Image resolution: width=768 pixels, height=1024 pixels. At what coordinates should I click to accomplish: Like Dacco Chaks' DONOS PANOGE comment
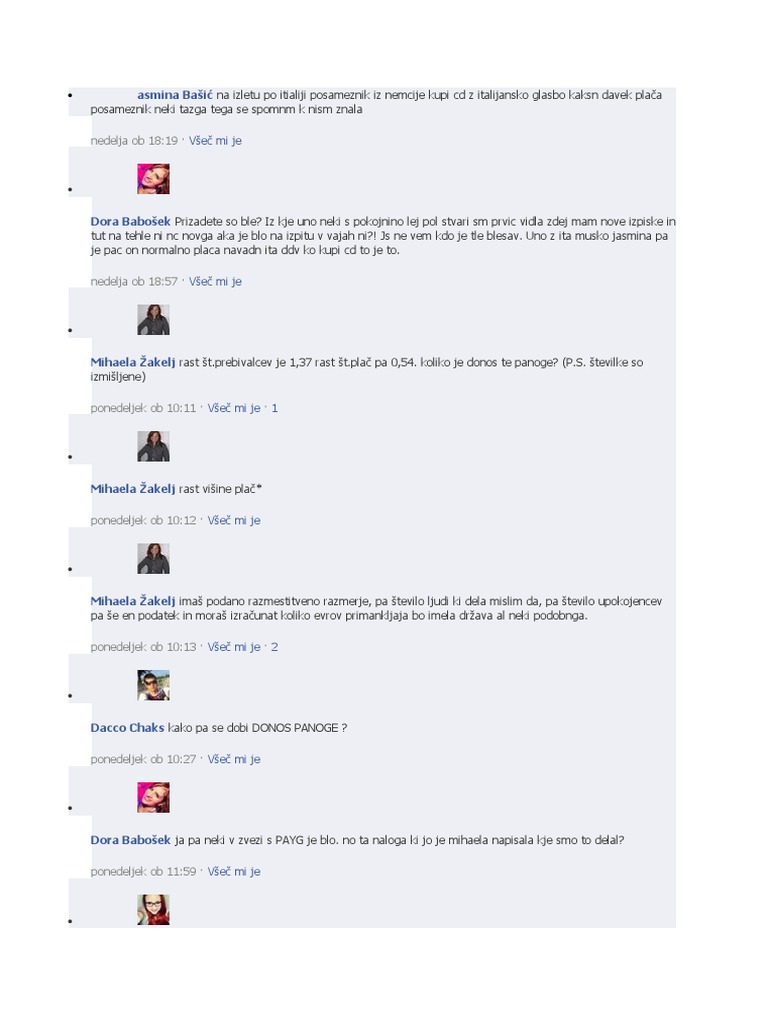234,760
